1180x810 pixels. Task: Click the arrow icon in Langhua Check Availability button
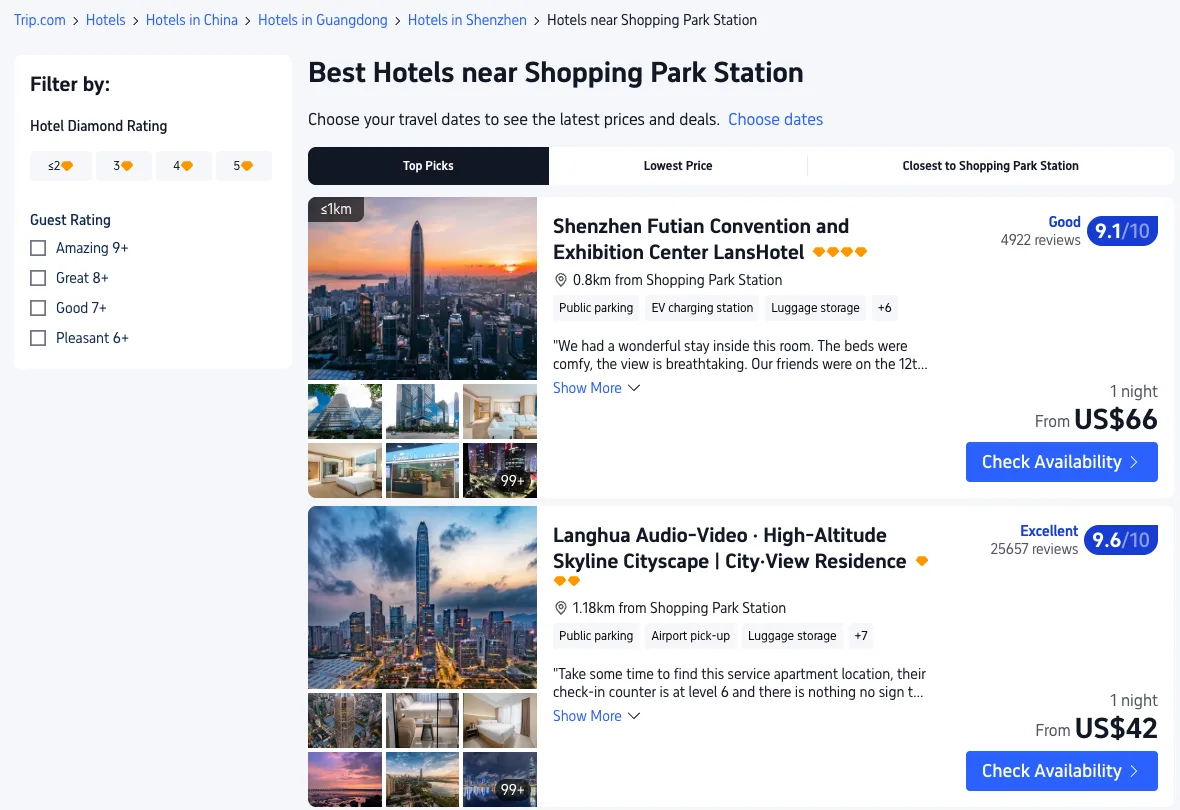[x=1133, y=771]
